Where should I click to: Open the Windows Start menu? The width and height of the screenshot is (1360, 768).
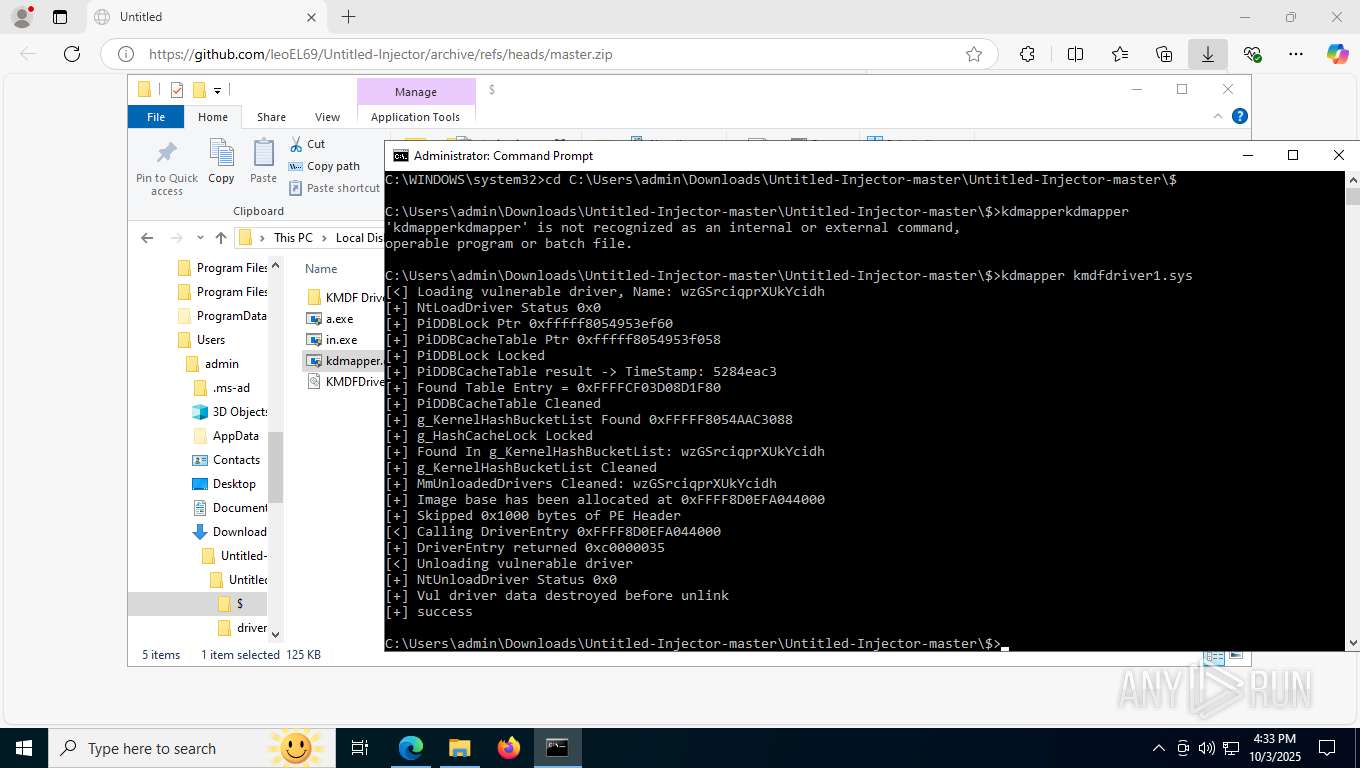tap(23, 748)
